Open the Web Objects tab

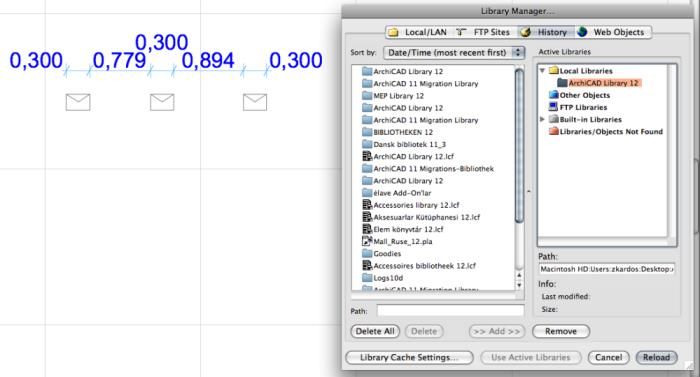(x=612, y=32)
